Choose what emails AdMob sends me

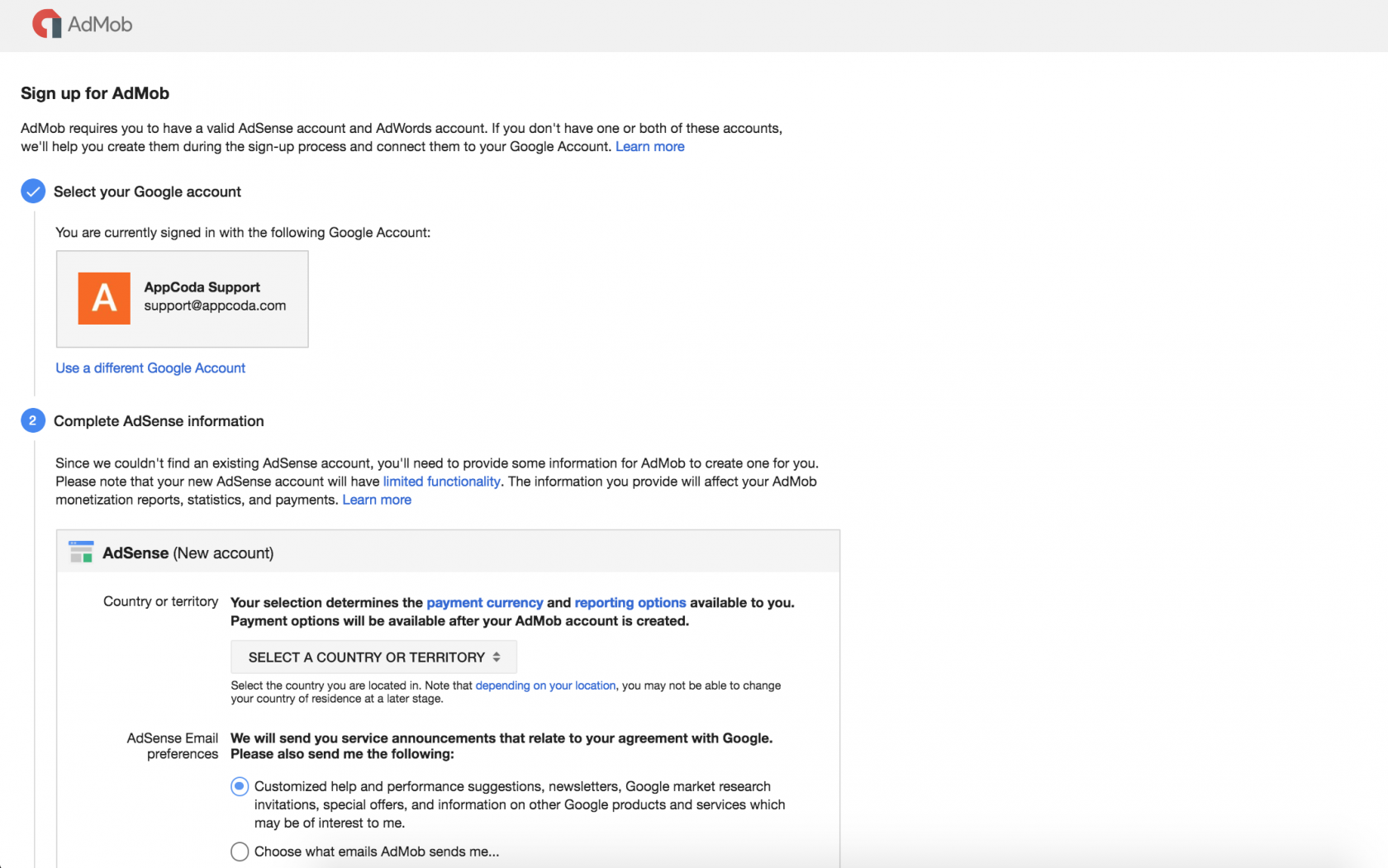(x=239, y=851)
